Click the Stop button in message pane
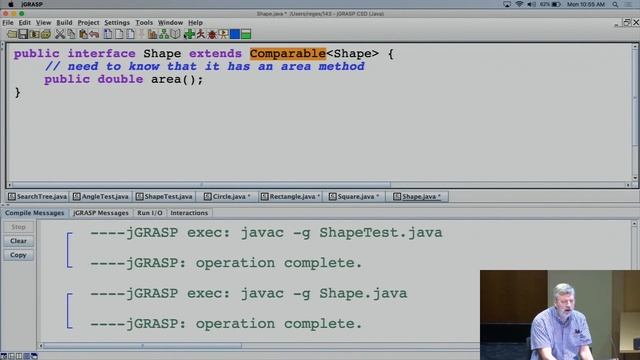 [18, 227]
